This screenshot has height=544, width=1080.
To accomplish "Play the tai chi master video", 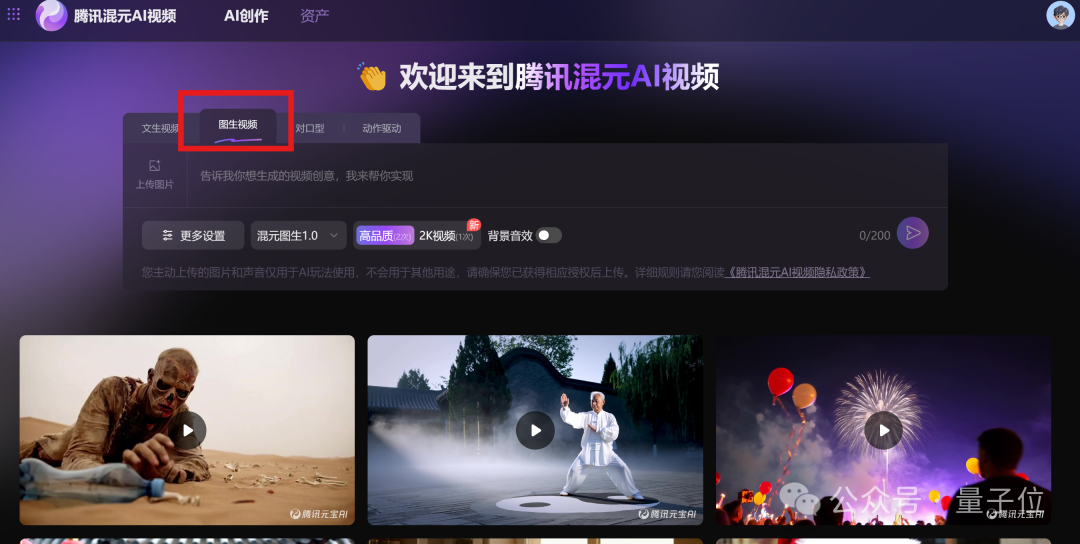I will pyautogui.click(x=535, y=430).
